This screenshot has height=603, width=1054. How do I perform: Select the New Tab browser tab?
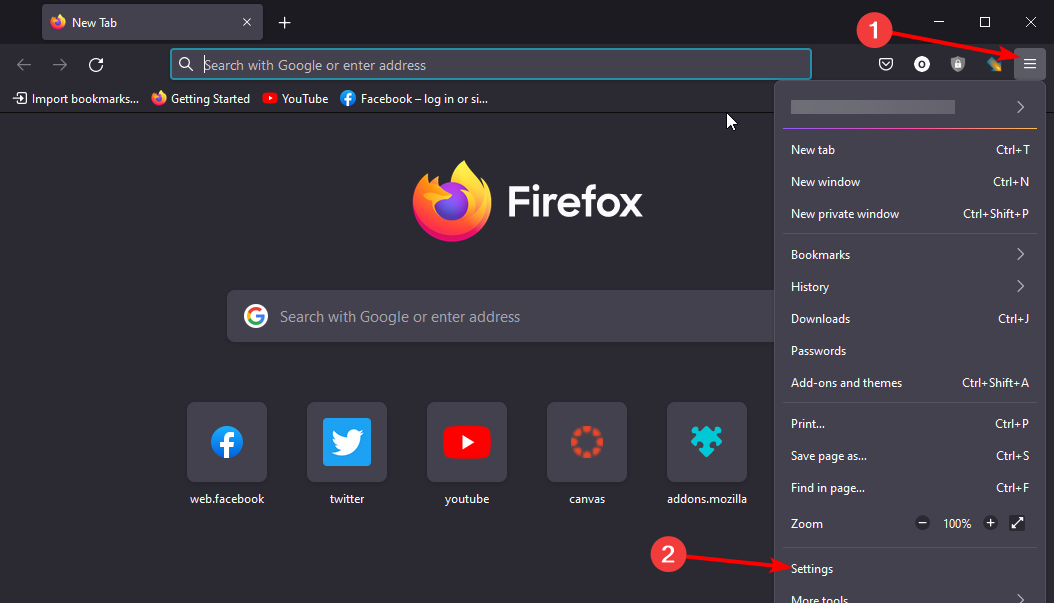tap(153, 22)
